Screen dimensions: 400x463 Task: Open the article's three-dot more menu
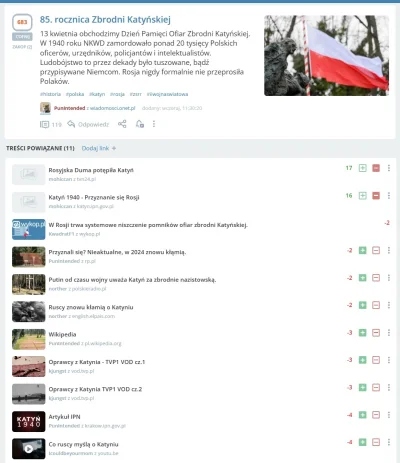pyautogui.click(x=154, y=124)
